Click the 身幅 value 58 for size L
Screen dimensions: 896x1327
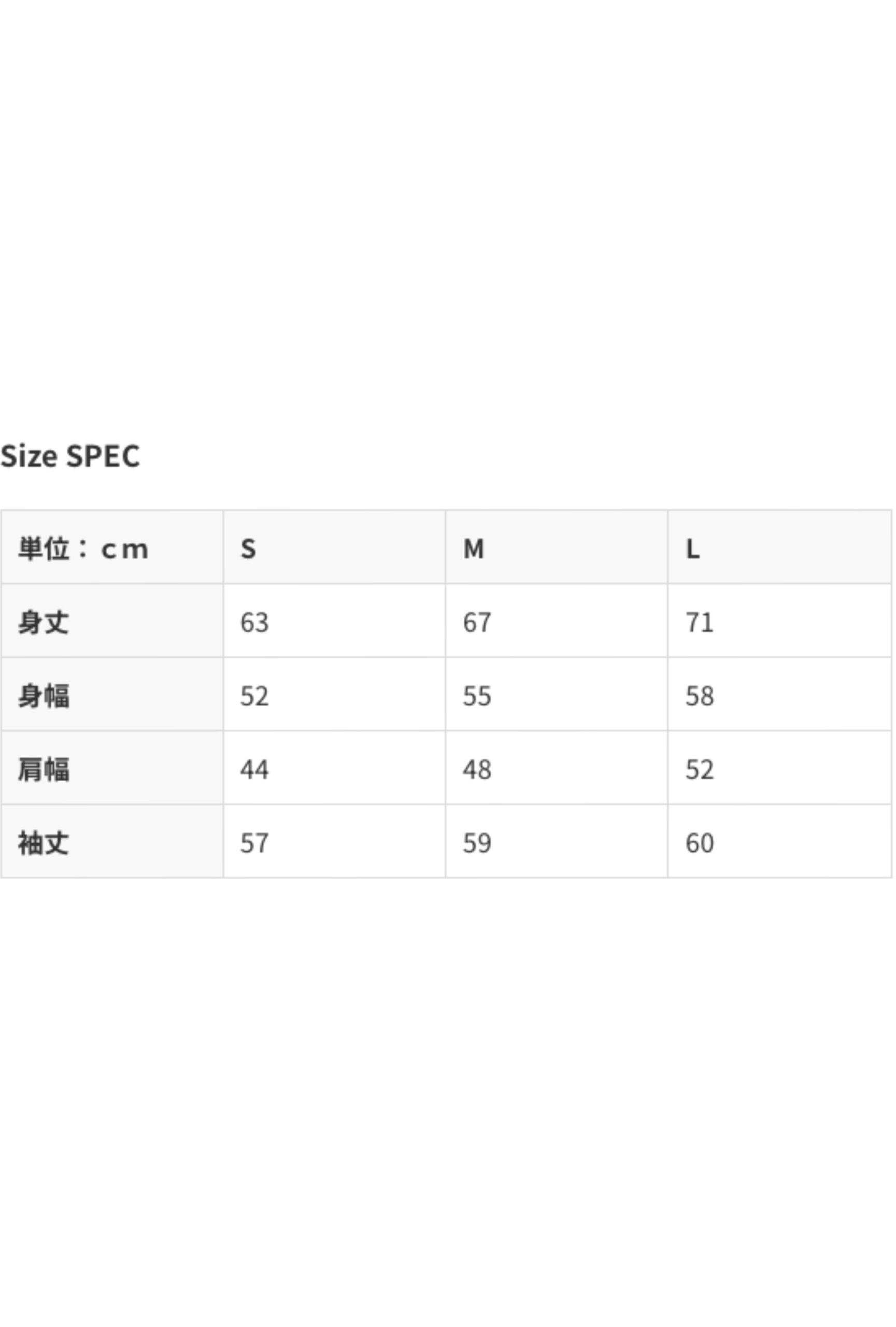[x=700, y=696]
